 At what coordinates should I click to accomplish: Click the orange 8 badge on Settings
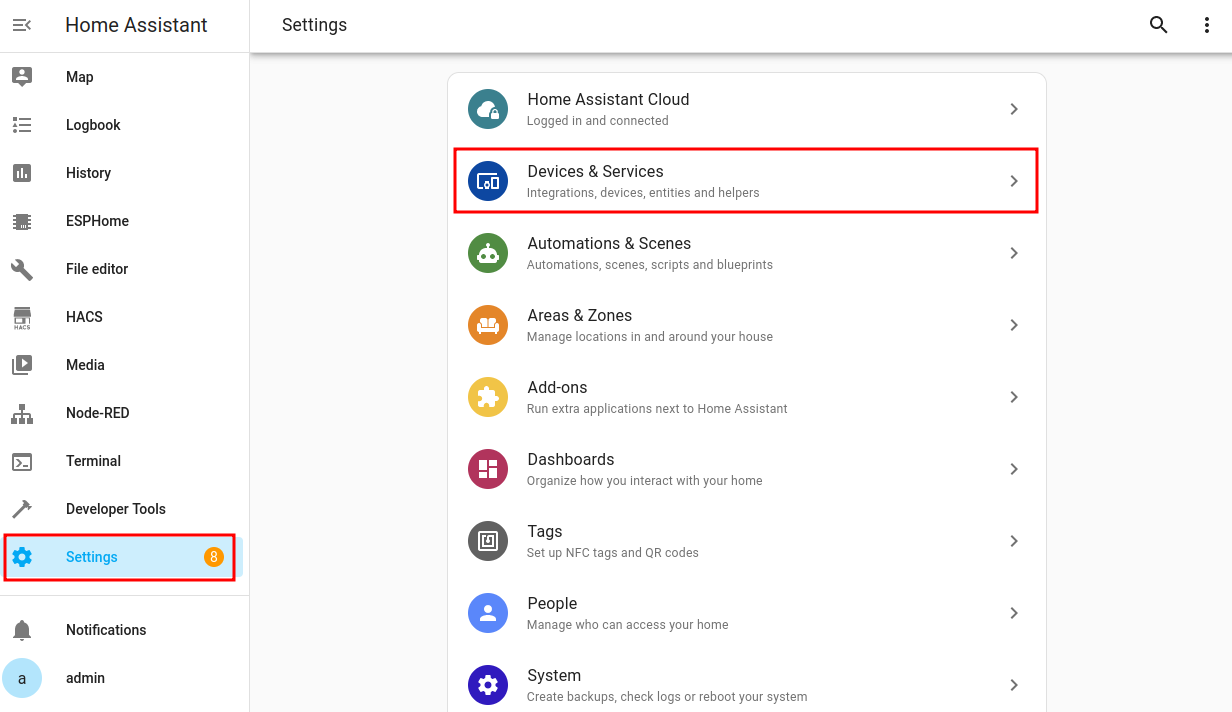click(x=213, y=557)
